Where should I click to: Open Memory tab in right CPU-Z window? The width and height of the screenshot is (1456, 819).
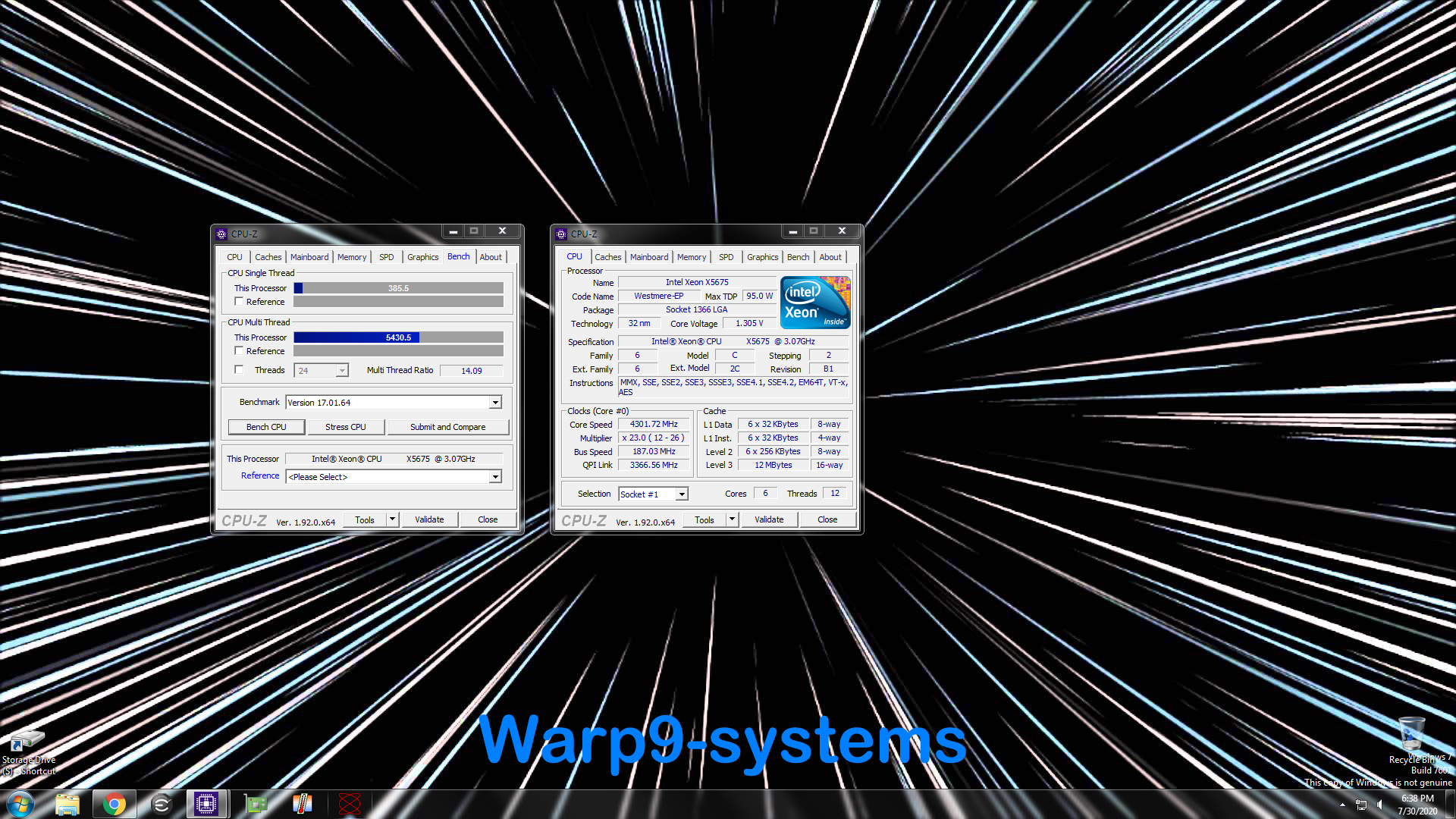coord(692,257)
